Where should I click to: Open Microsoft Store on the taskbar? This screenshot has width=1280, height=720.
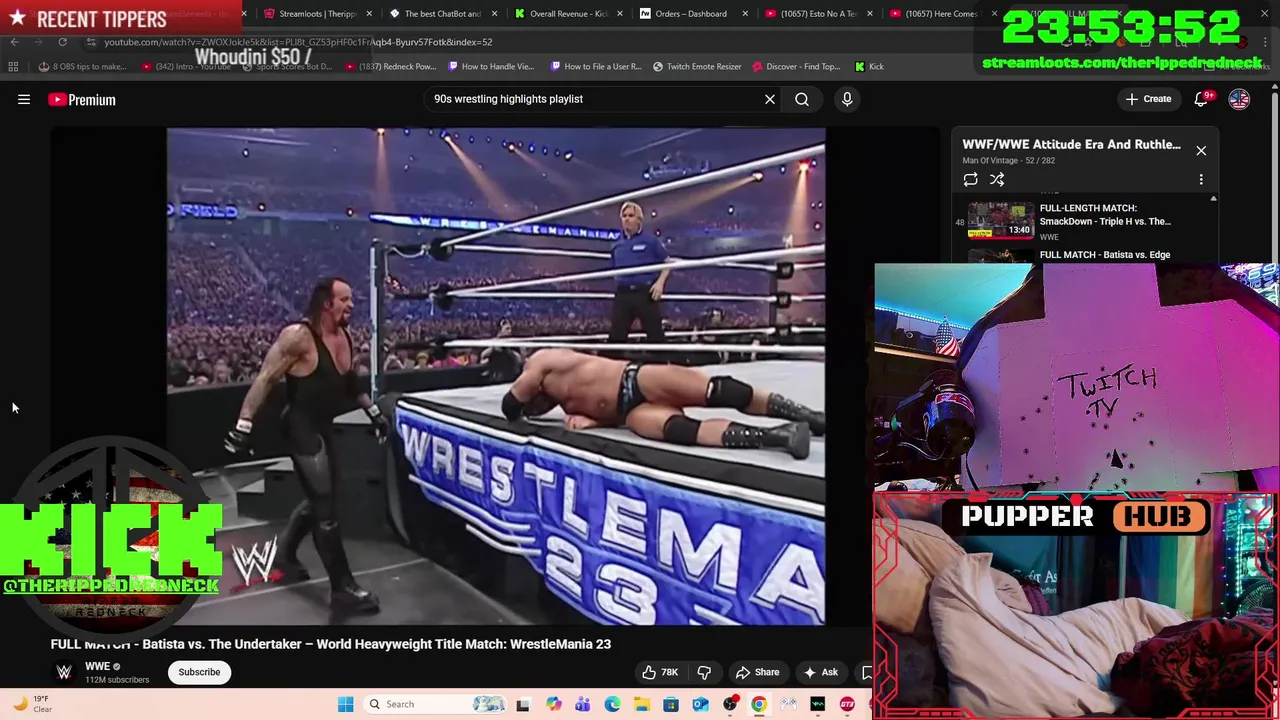pos(671,704)
